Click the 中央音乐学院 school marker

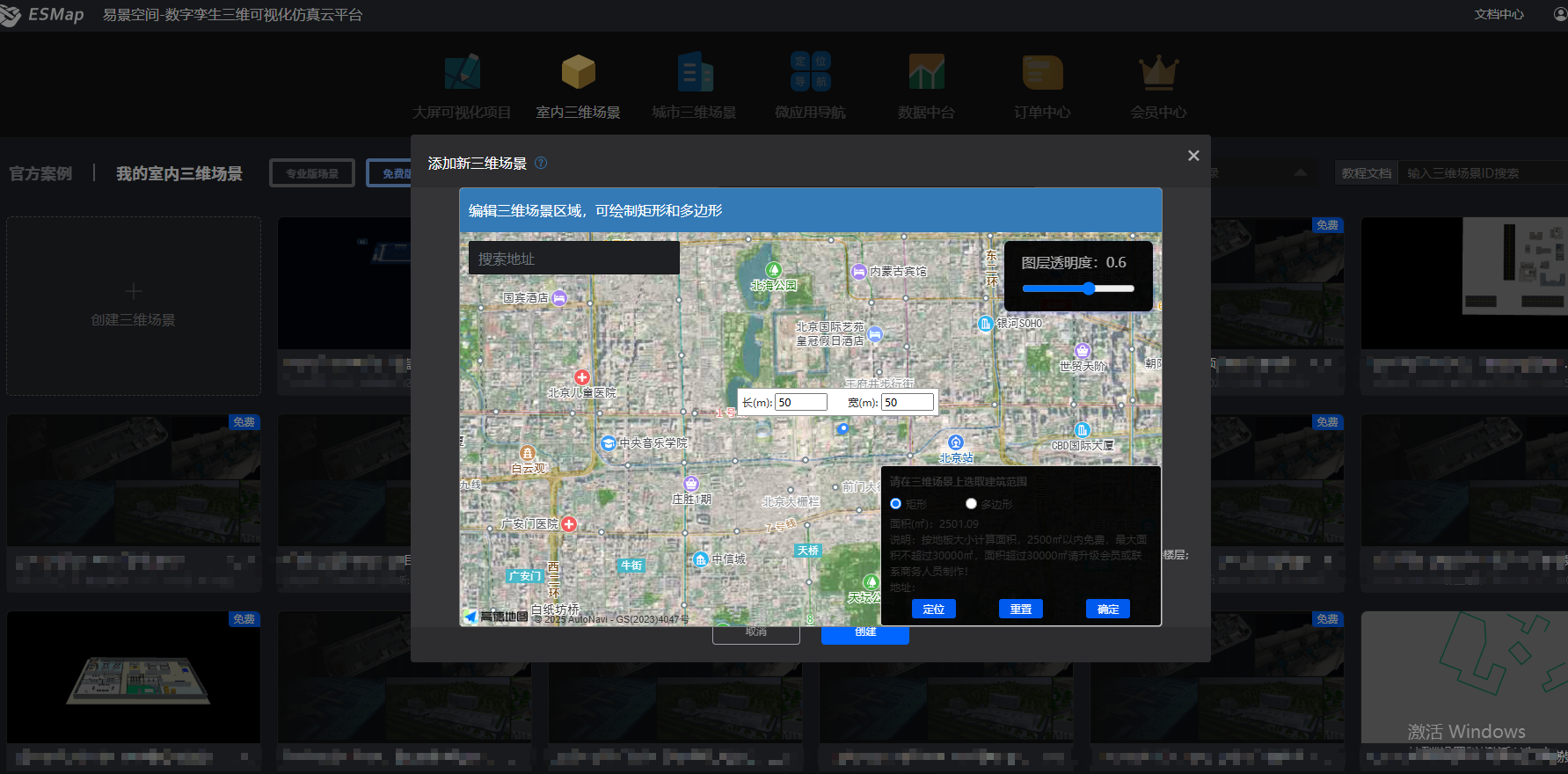point(608,443)
